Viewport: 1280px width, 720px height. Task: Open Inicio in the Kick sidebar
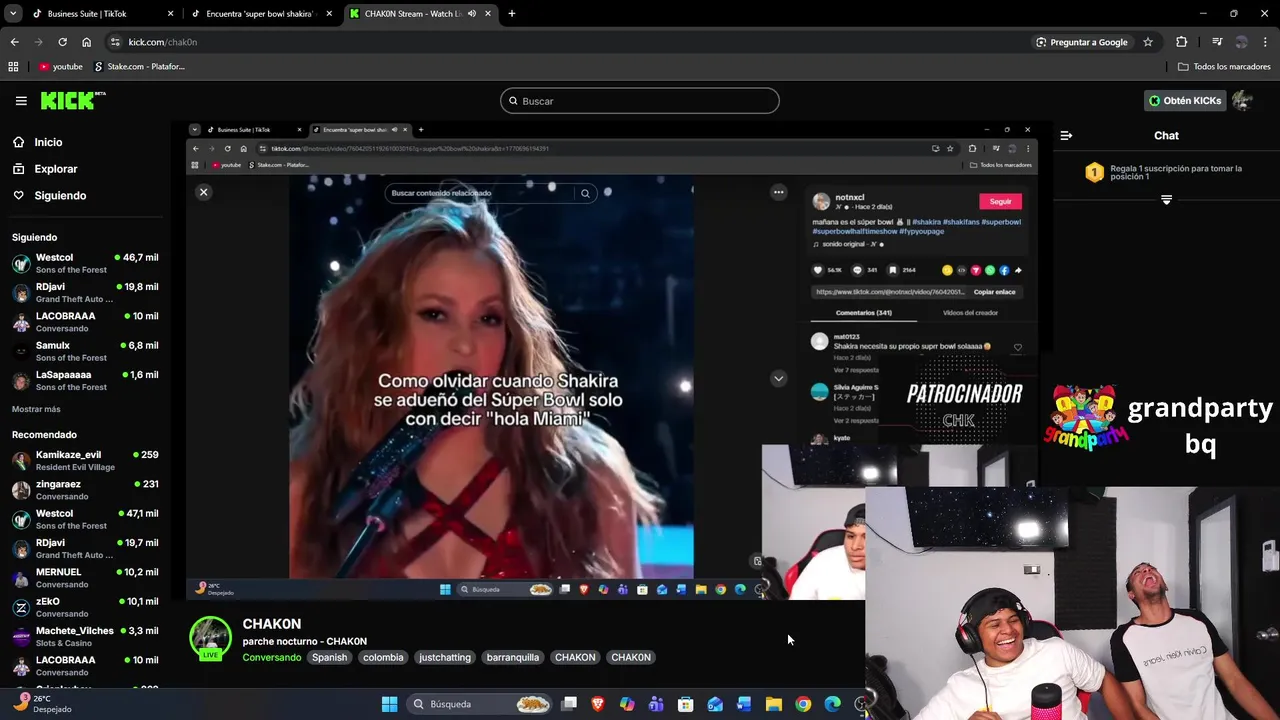coord(48,142)
